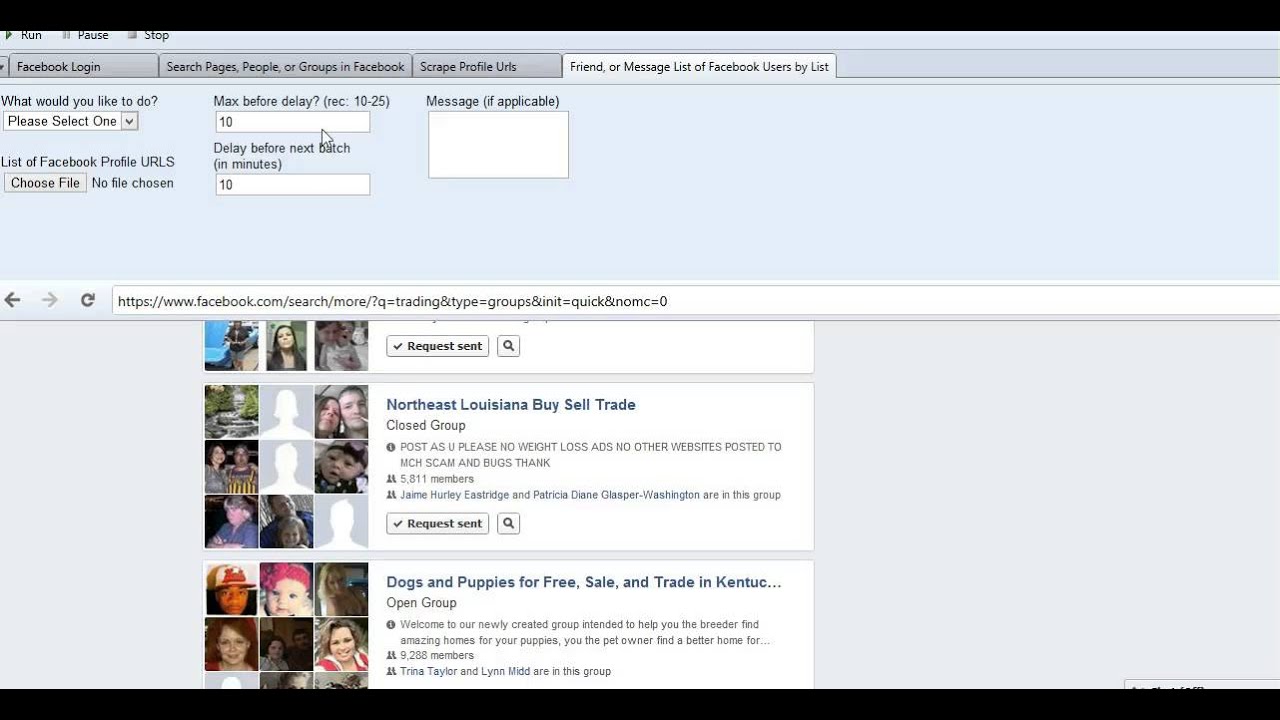
Task: Click red cap member photo in Dogs group
Action: (231, 589)
